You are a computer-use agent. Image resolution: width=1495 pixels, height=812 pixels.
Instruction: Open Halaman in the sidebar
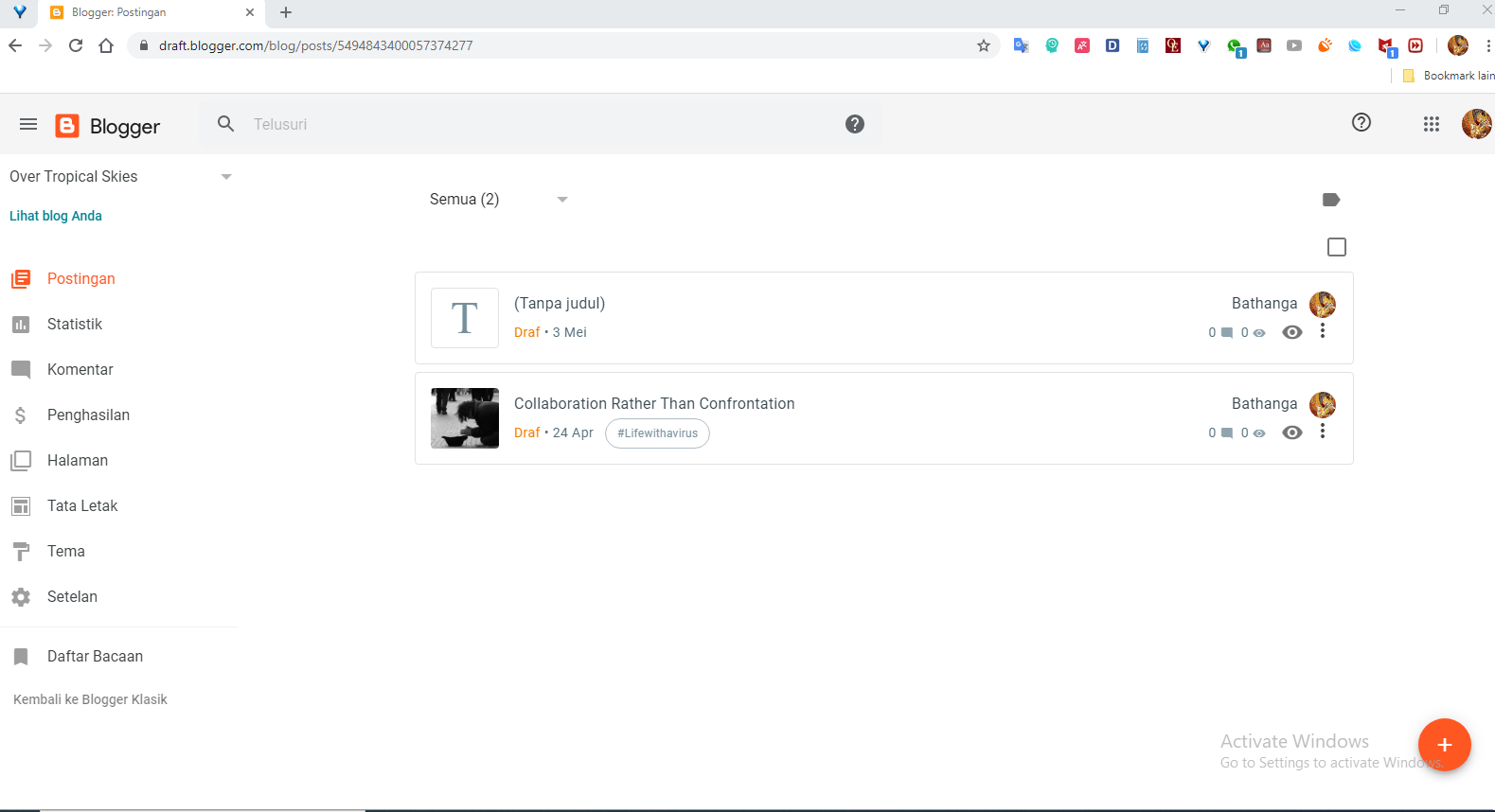(x=78, y=460)
